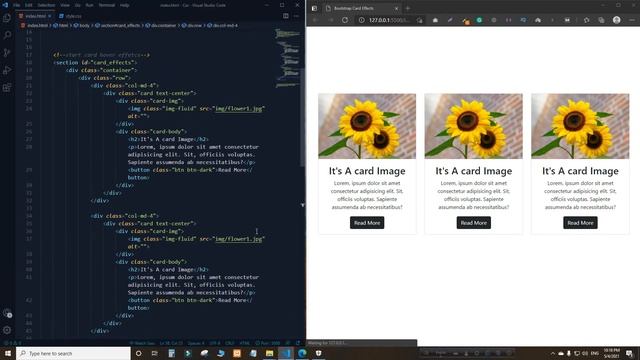
Task: Open the vertical tabs icon in browser
Action: click(x=314, y=8)
